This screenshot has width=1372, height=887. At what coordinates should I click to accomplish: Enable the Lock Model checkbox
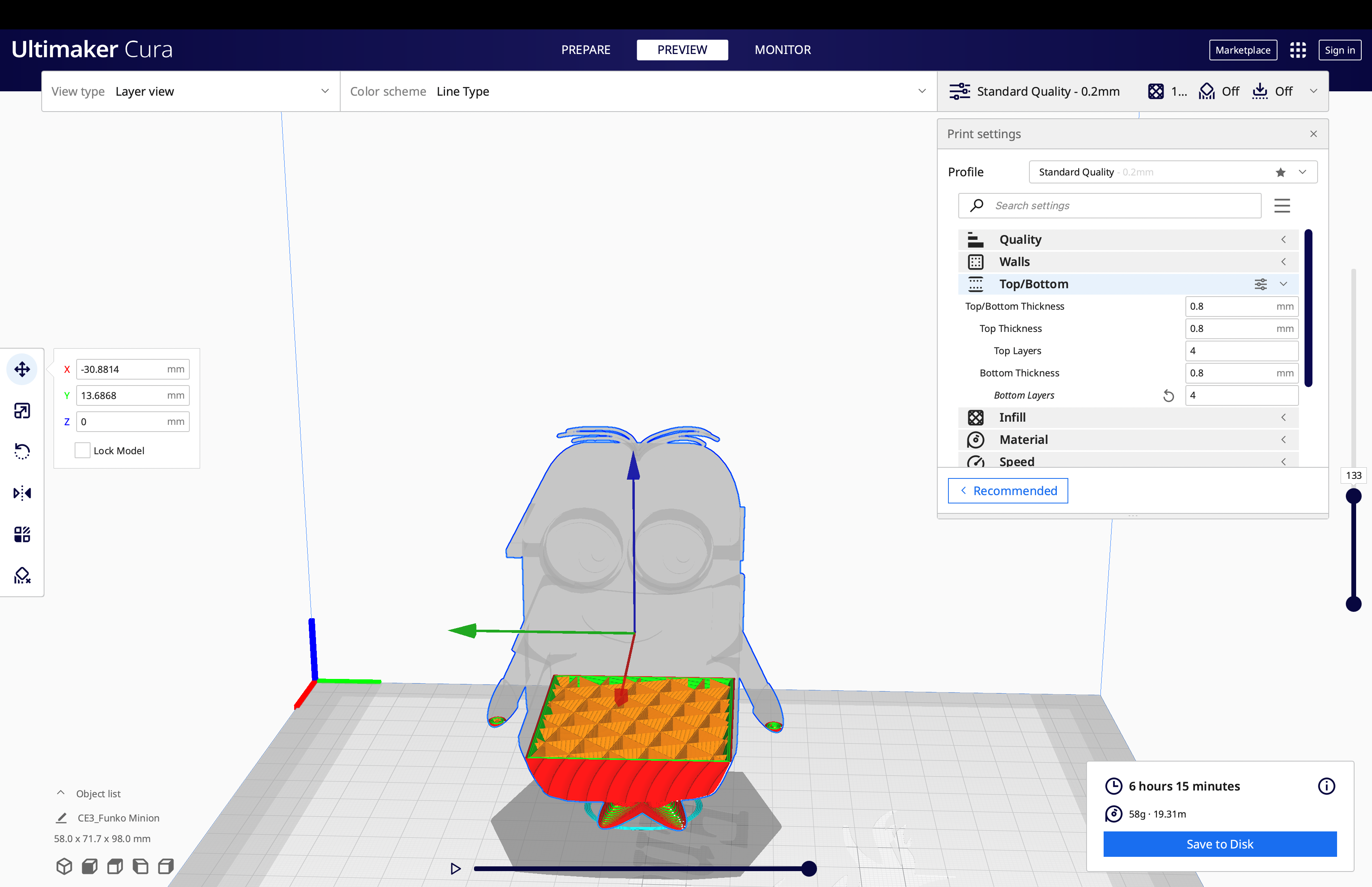click(x=82, y=450)
